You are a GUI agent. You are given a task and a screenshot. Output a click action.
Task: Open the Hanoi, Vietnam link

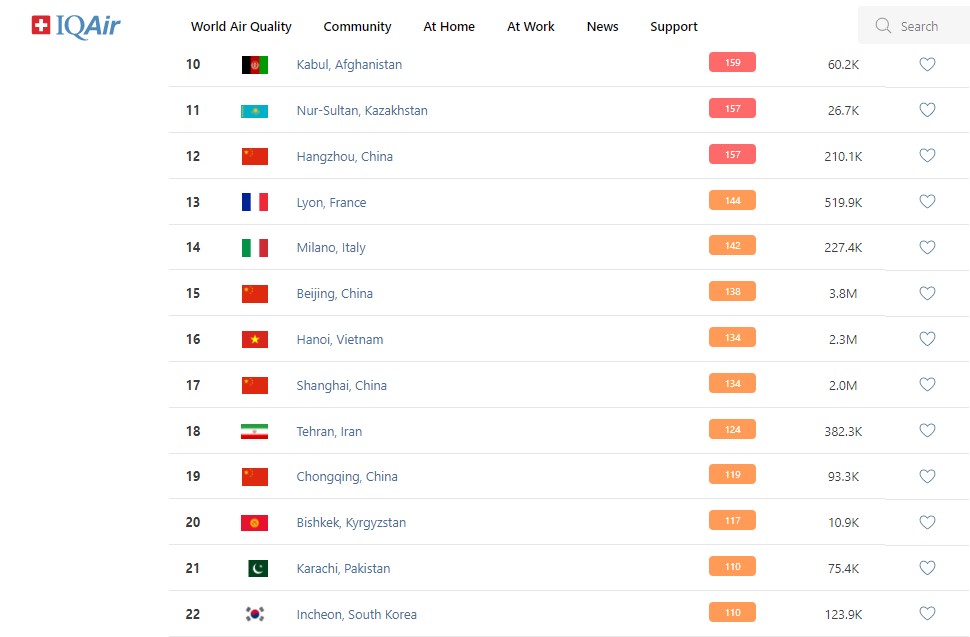click(x=339, y=340)
